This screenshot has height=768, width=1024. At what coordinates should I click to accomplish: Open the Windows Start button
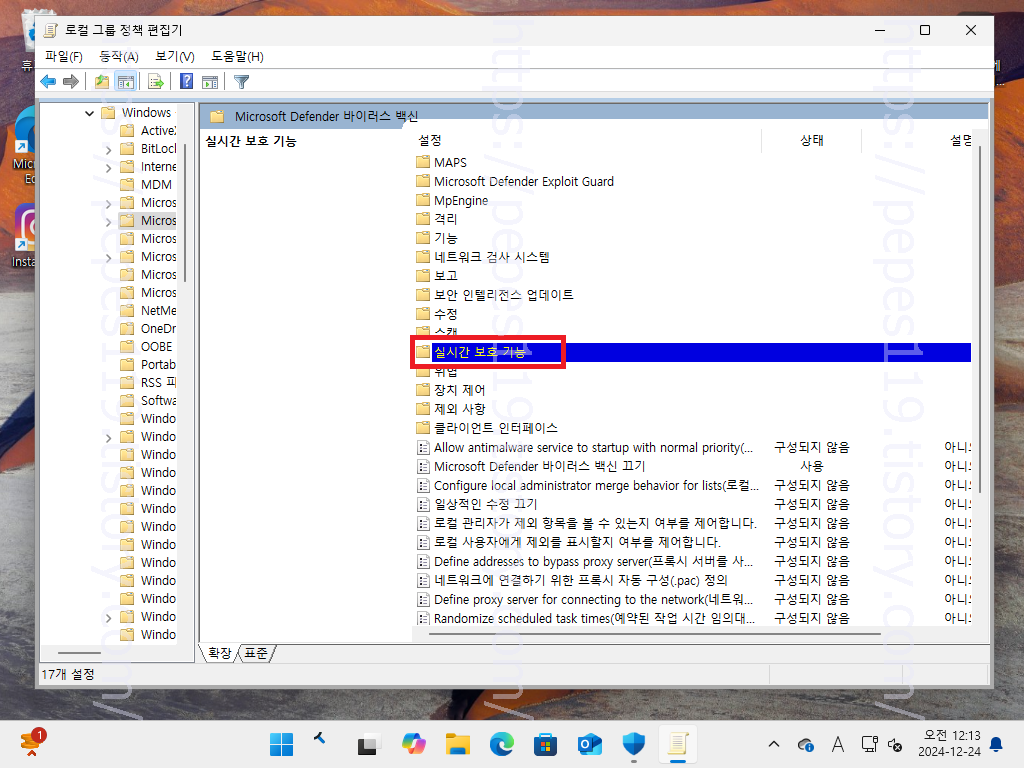[281, 744]
